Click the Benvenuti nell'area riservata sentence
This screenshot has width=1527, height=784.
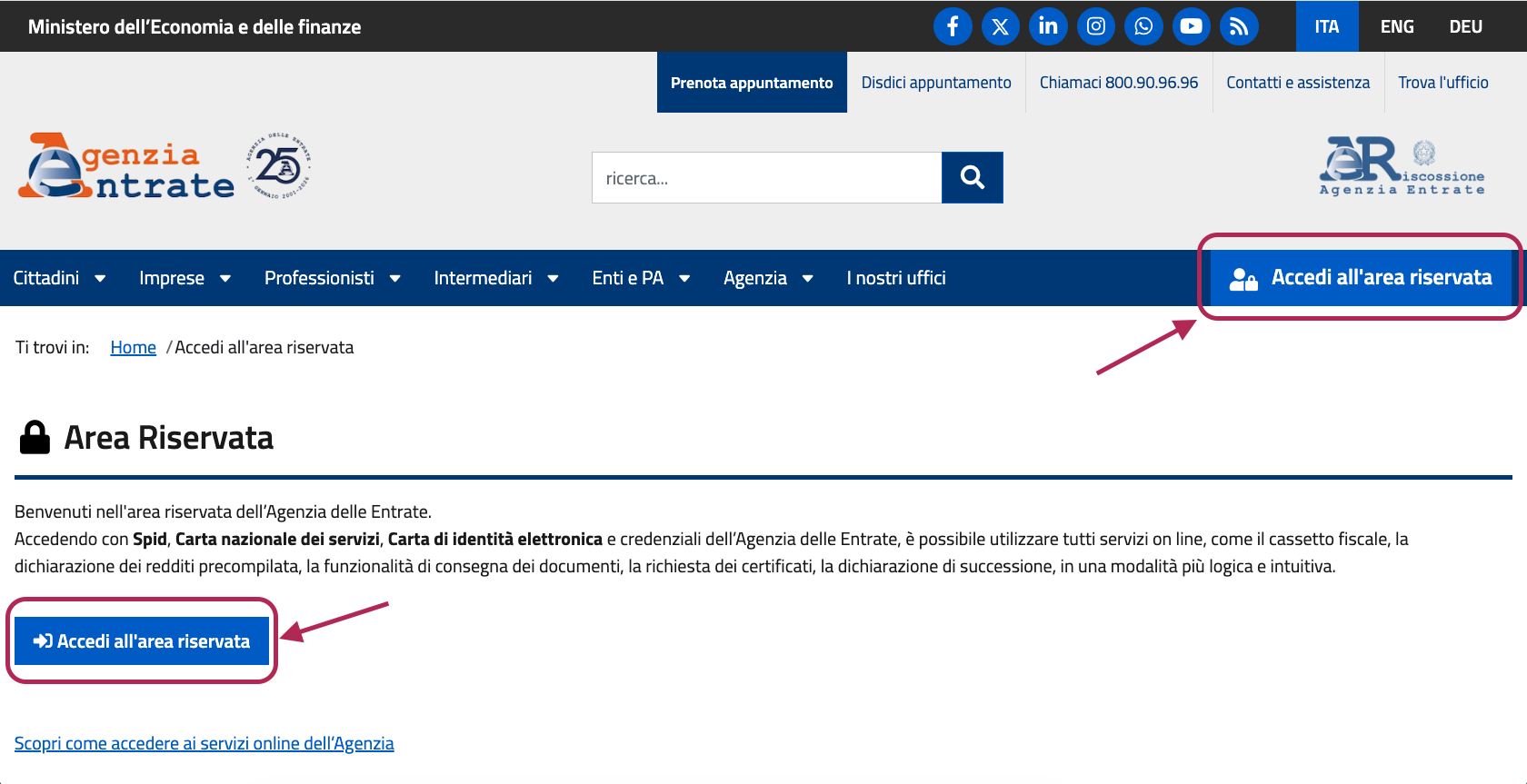pos(224,512)
